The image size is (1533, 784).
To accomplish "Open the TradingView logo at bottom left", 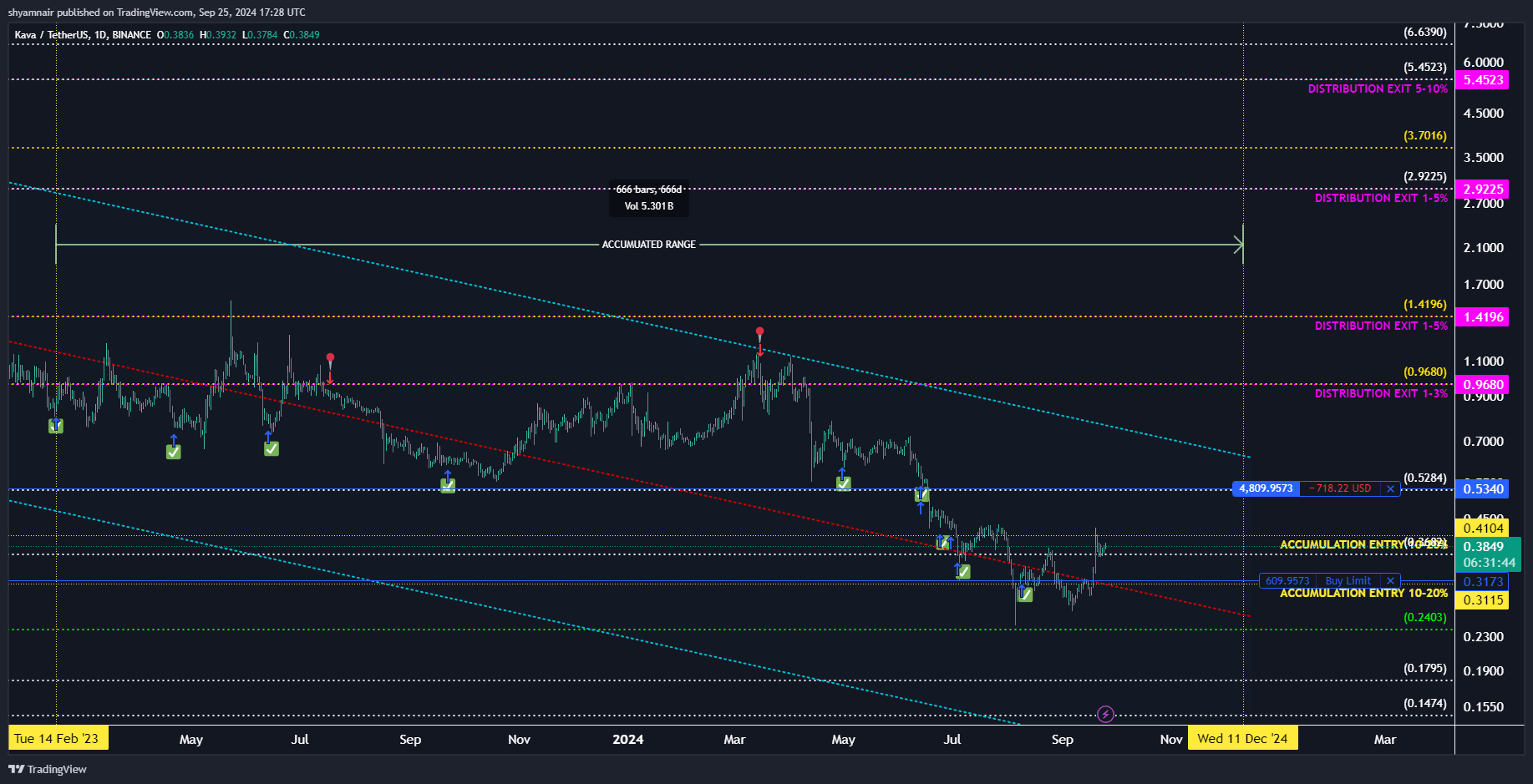I will click(48, 769).
